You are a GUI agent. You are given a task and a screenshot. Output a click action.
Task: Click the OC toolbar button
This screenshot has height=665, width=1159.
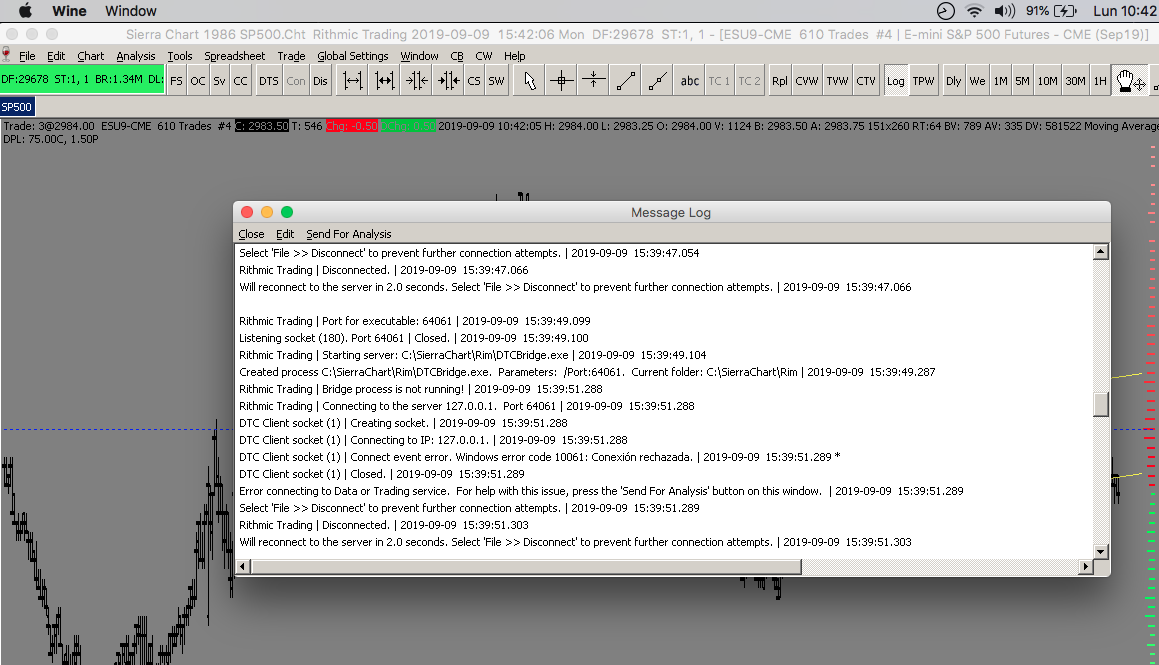197,81
